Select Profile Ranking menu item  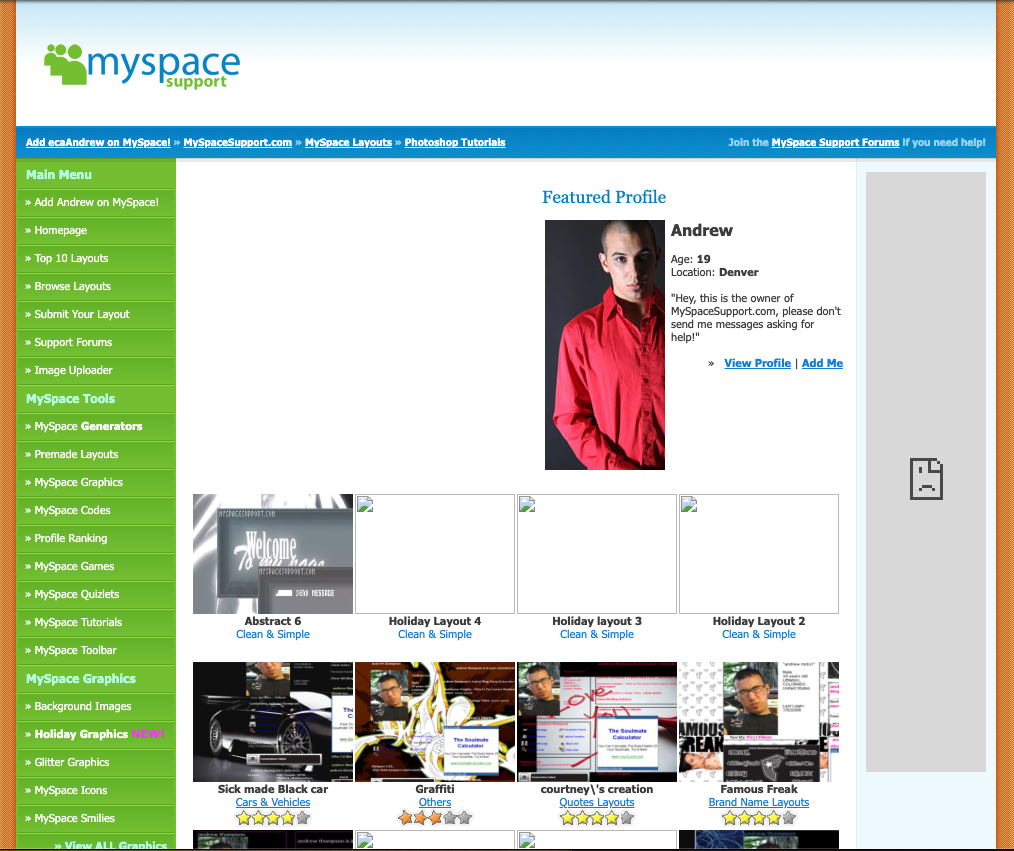click(x=96, y=539)
